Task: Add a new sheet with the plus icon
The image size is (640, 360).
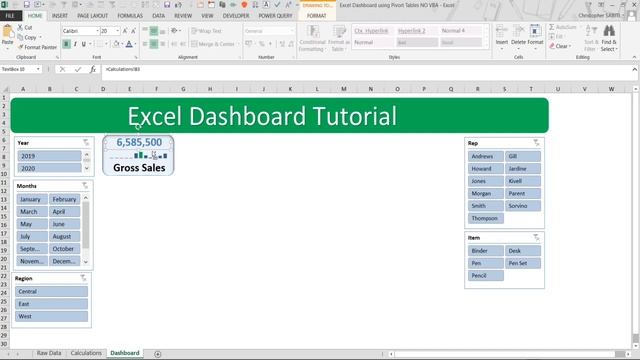Action: coord(158,354)
